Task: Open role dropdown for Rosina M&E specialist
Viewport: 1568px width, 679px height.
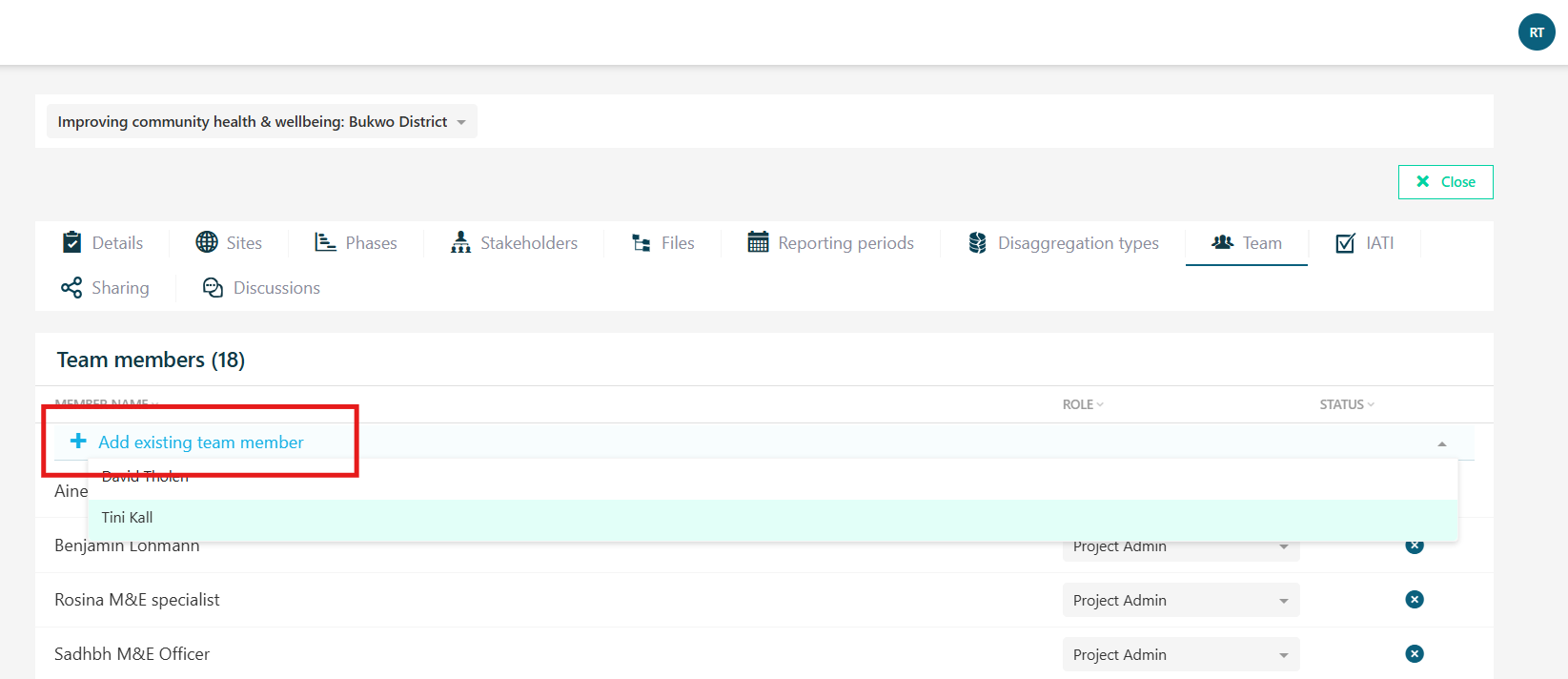Action: (x=1181, y=600)
